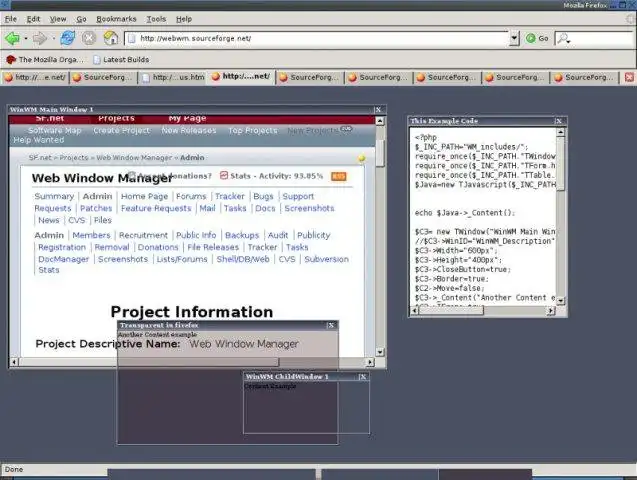Click the Summary link
Screen dimensions: 637x480
coord(54,197)
